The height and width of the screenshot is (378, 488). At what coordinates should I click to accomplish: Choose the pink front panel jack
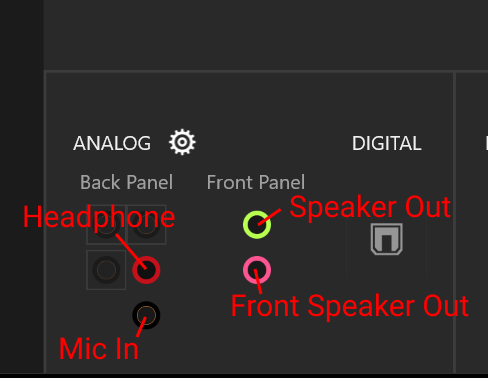(257, 270)
